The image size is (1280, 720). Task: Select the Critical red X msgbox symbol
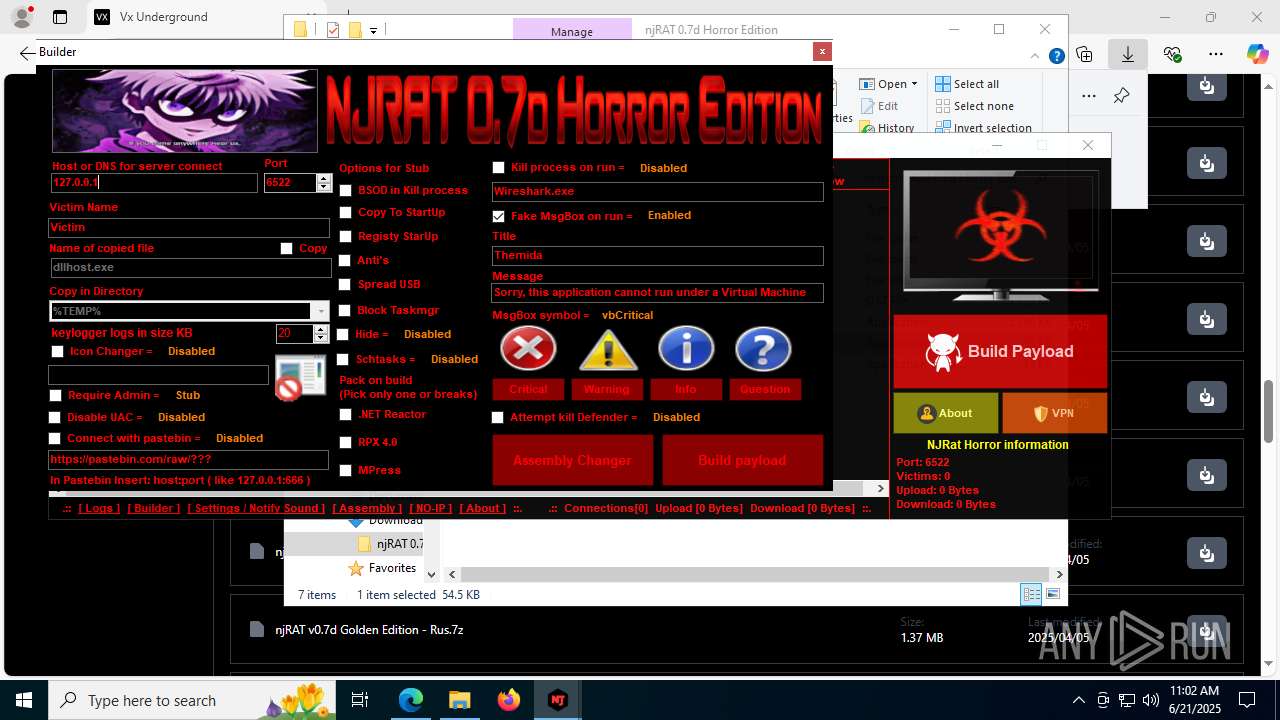528,349
